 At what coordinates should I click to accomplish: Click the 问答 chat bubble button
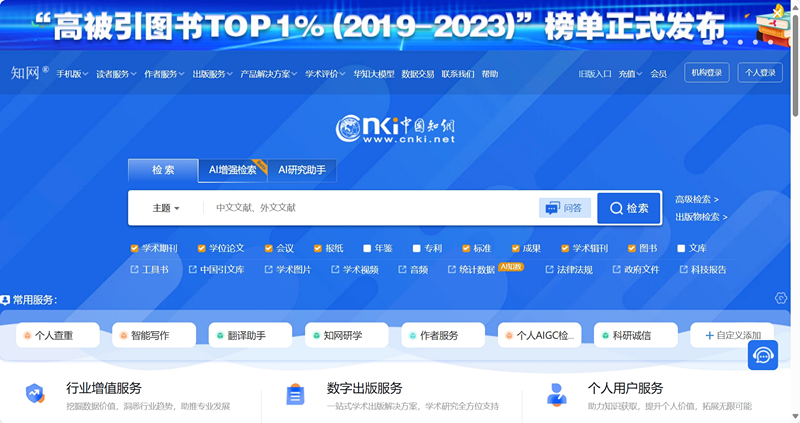point(565,208)
